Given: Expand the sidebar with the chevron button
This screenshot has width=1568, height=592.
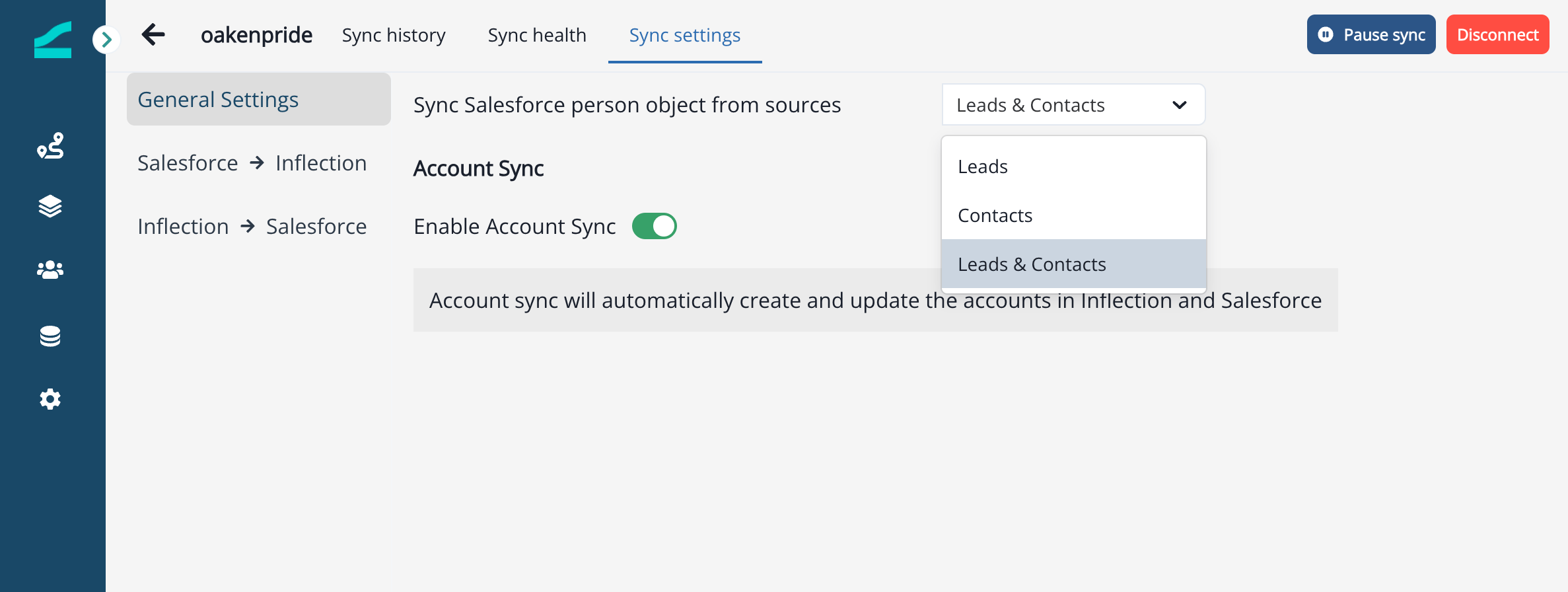Looking at the screenshot, I should tap(106, 40).
